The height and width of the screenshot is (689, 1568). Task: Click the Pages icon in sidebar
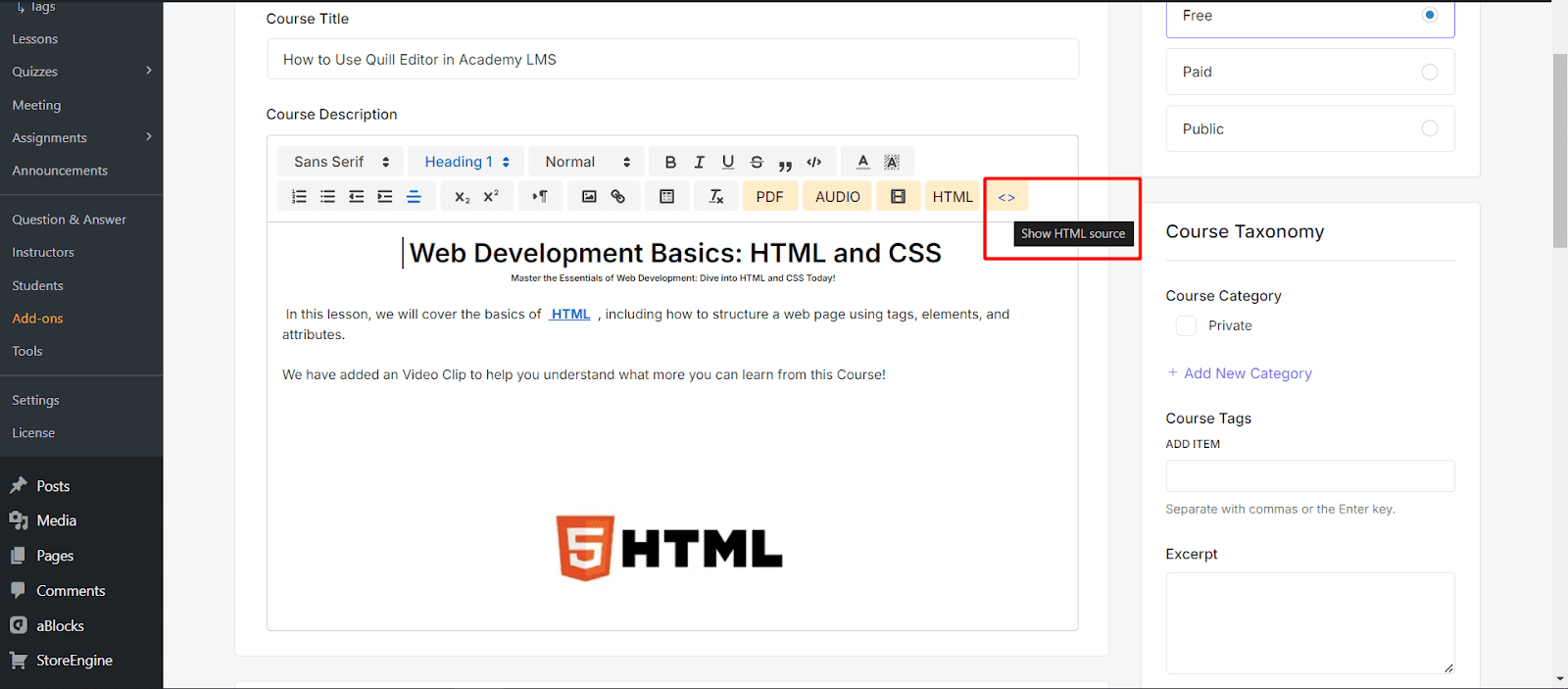[x=18, y=556]
